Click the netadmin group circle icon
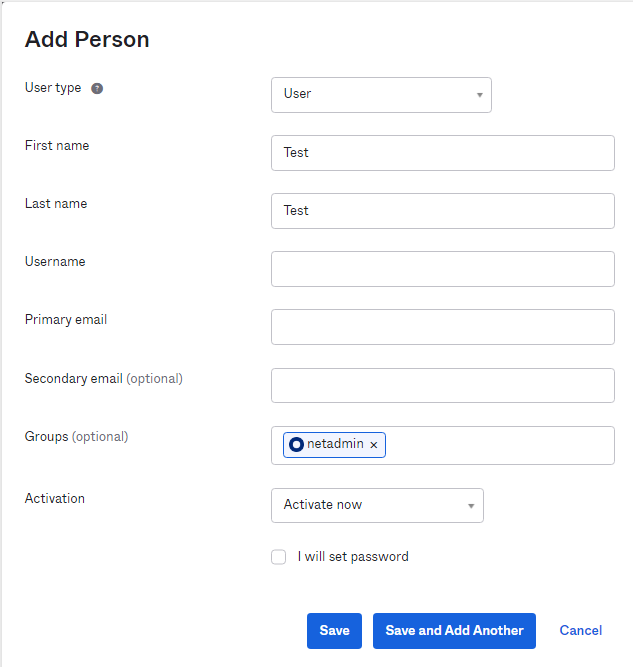 (296, 444)
